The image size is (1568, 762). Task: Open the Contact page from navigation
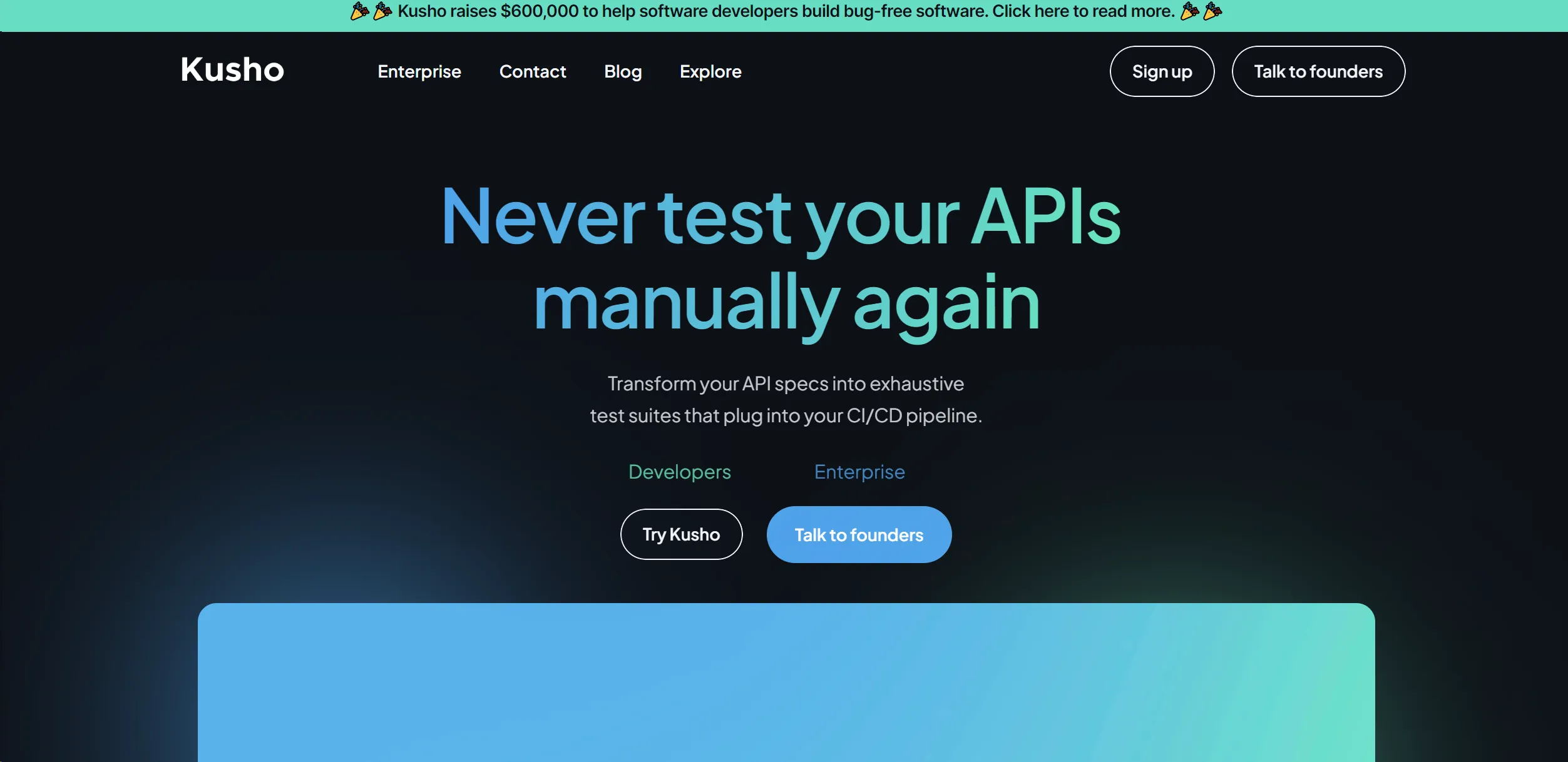point(532,71)
